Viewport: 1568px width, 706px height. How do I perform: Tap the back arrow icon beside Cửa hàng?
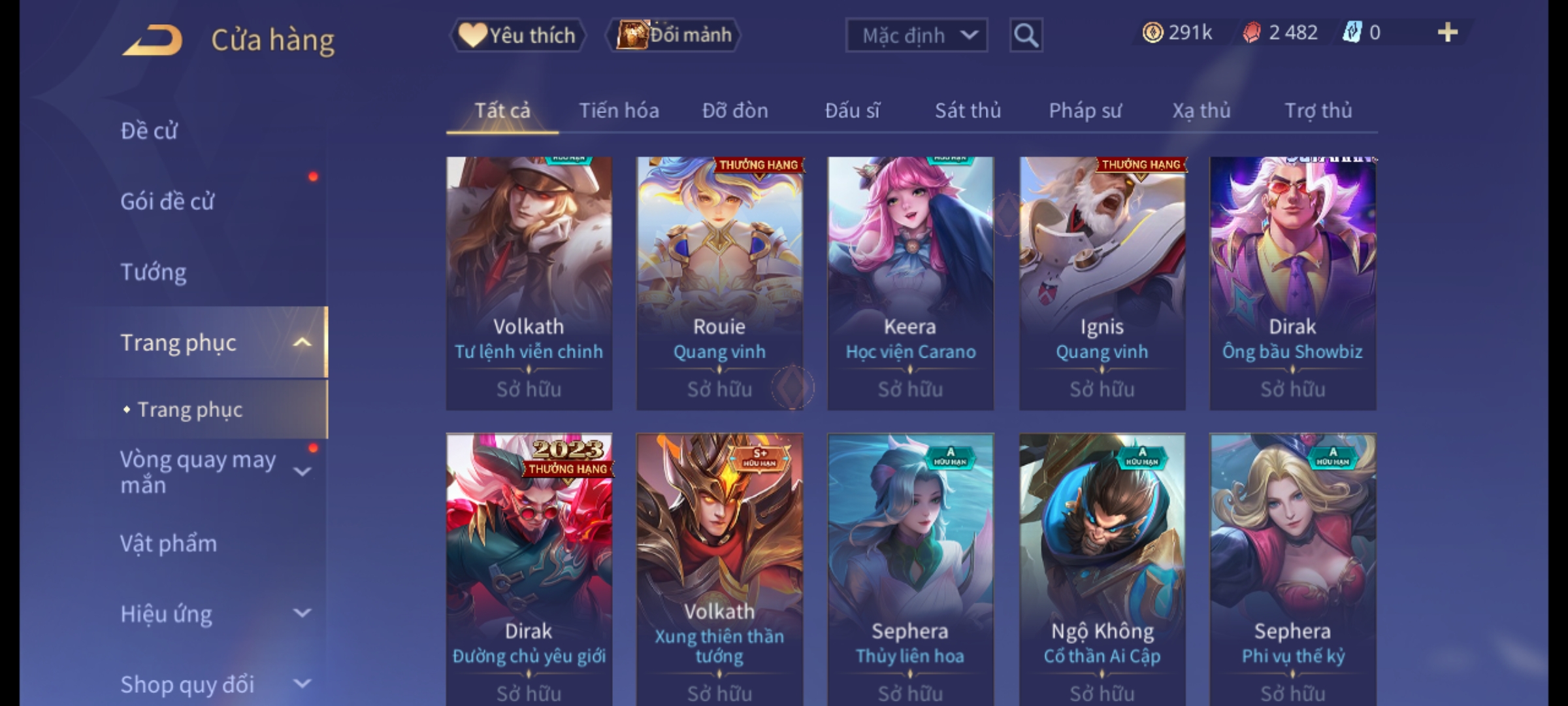[152, 40]
